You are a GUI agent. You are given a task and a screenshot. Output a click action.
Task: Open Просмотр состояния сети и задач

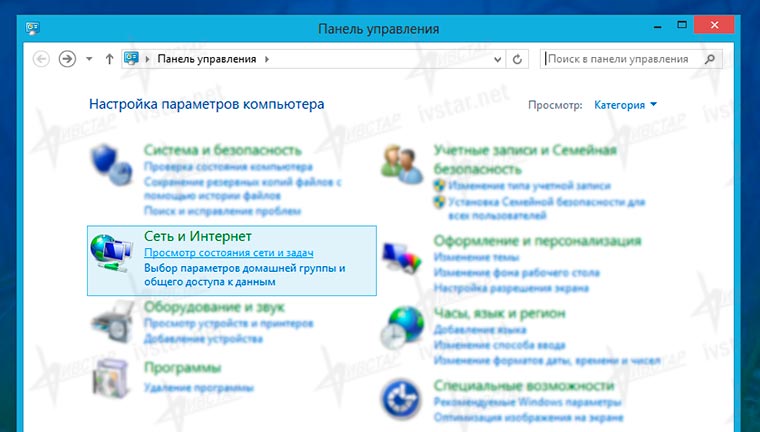click(229, 253)
